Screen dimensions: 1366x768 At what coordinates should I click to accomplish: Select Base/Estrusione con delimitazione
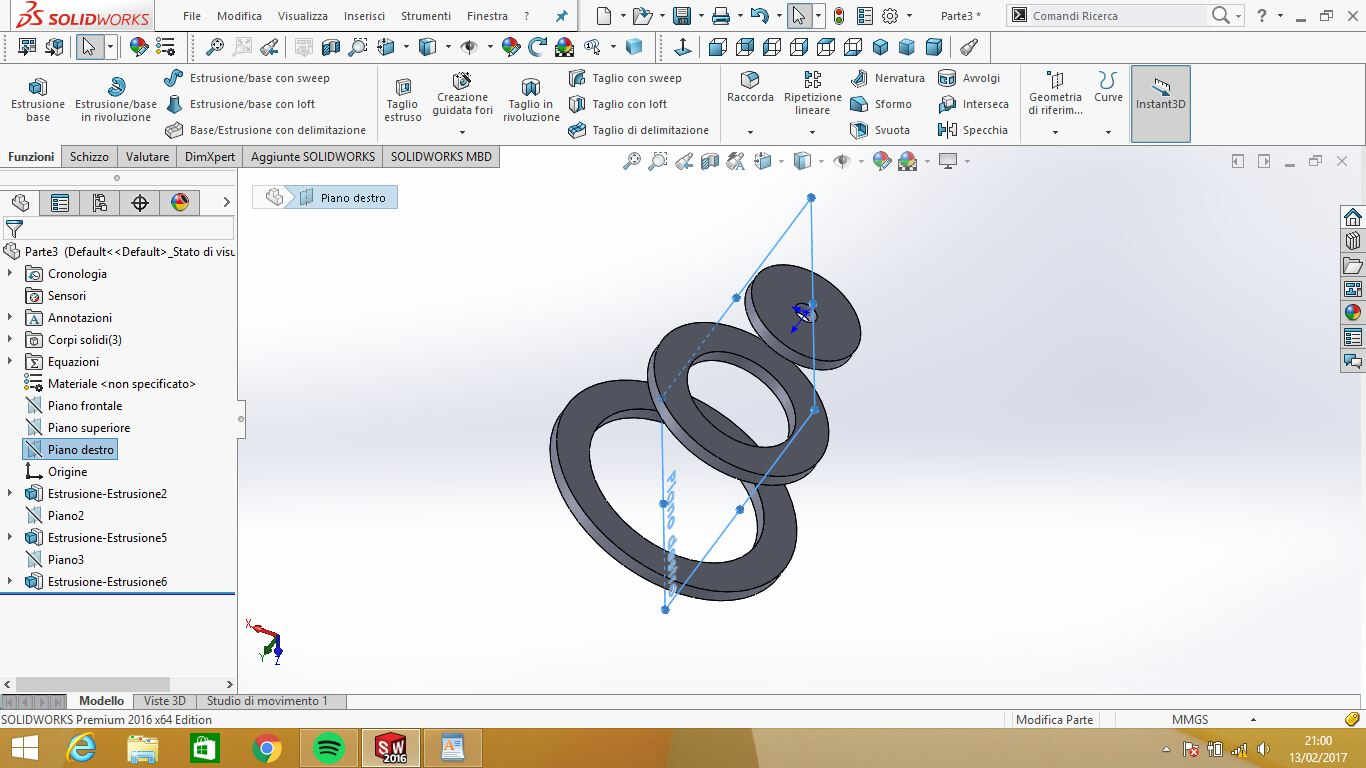[x=265, y=130]
